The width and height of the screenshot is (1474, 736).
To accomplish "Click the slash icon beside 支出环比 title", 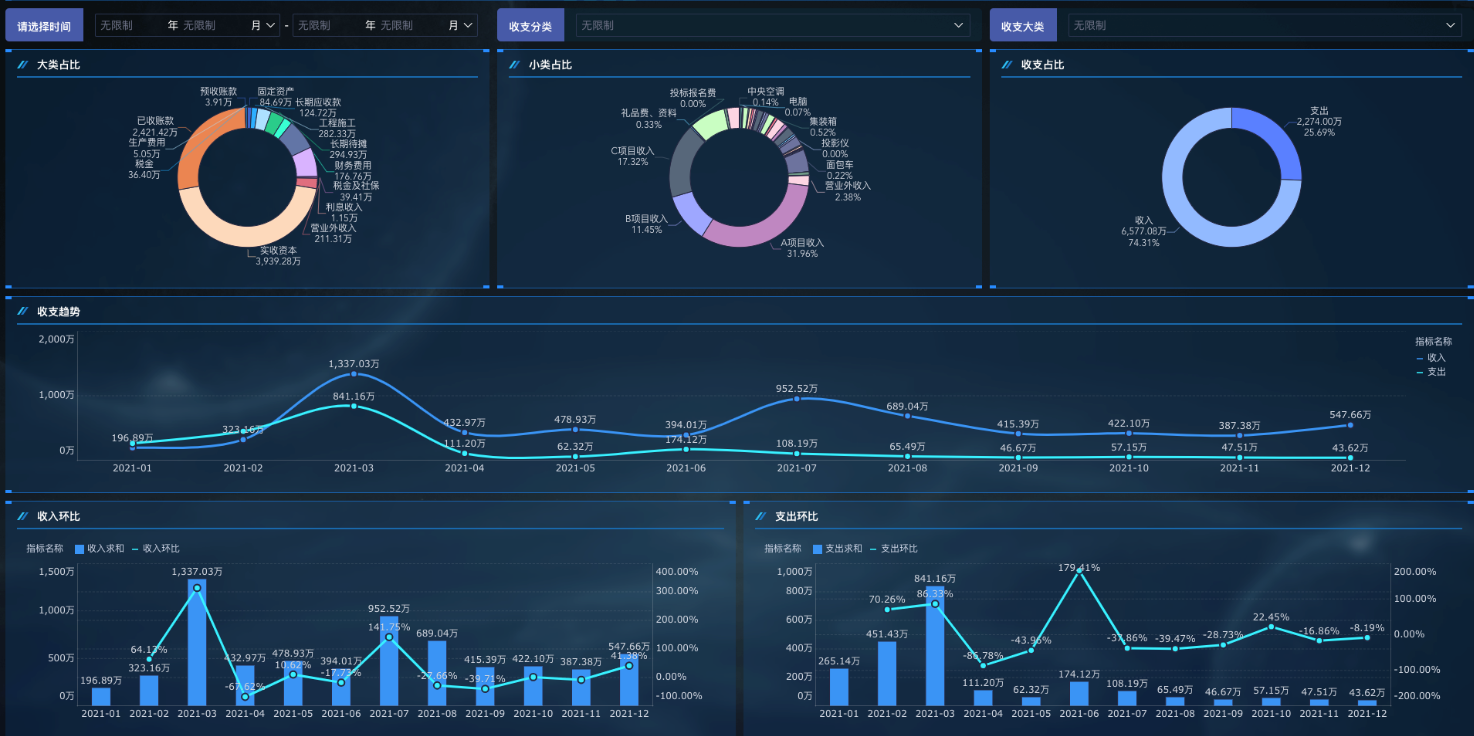I will pos(760,517).
